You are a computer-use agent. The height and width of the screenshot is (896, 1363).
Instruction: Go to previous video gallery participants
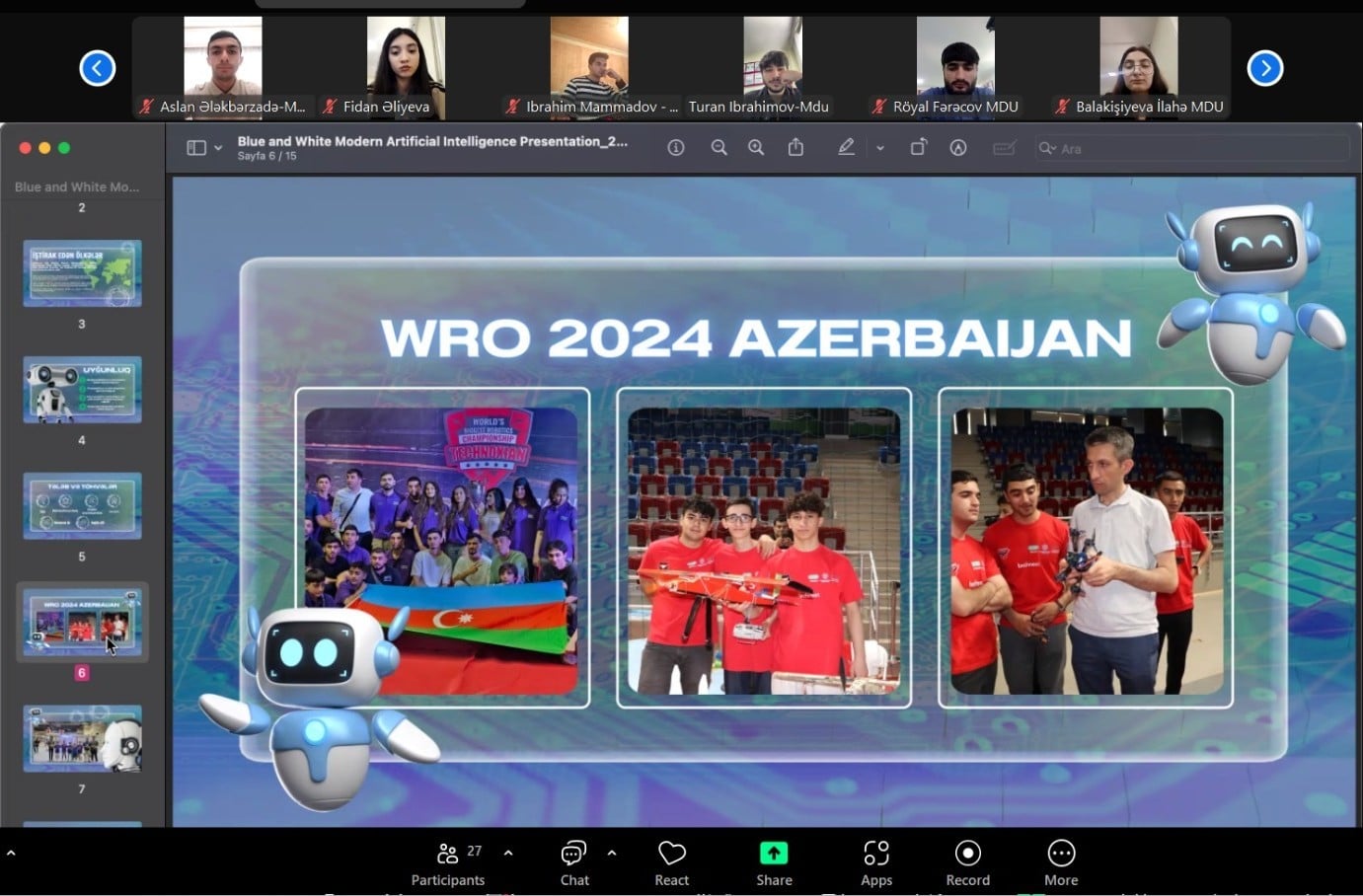point(98,68)
